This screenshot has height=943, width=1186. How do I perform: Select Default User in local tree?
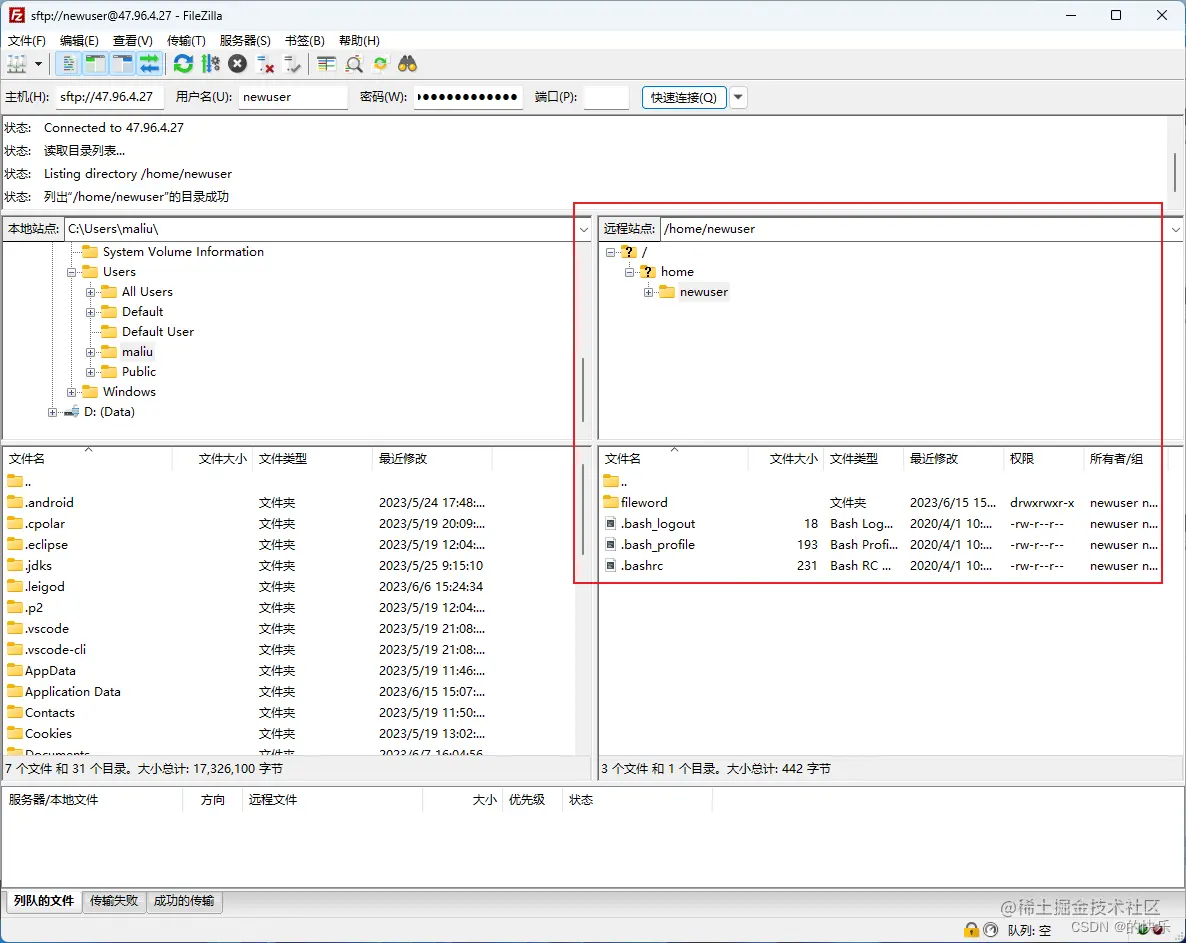coord(157,332)
